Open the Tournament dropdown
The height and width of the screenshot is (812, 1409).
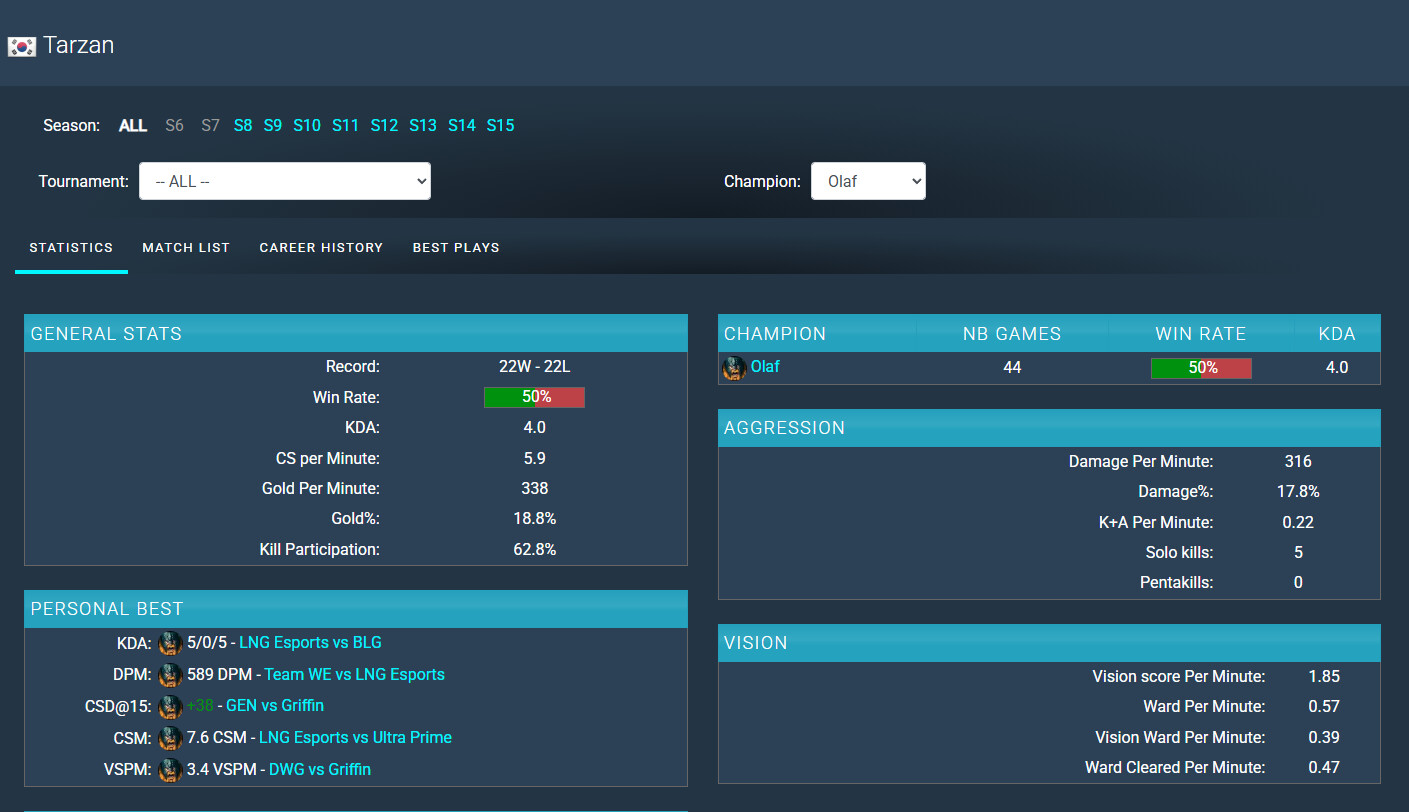[285, 181]
